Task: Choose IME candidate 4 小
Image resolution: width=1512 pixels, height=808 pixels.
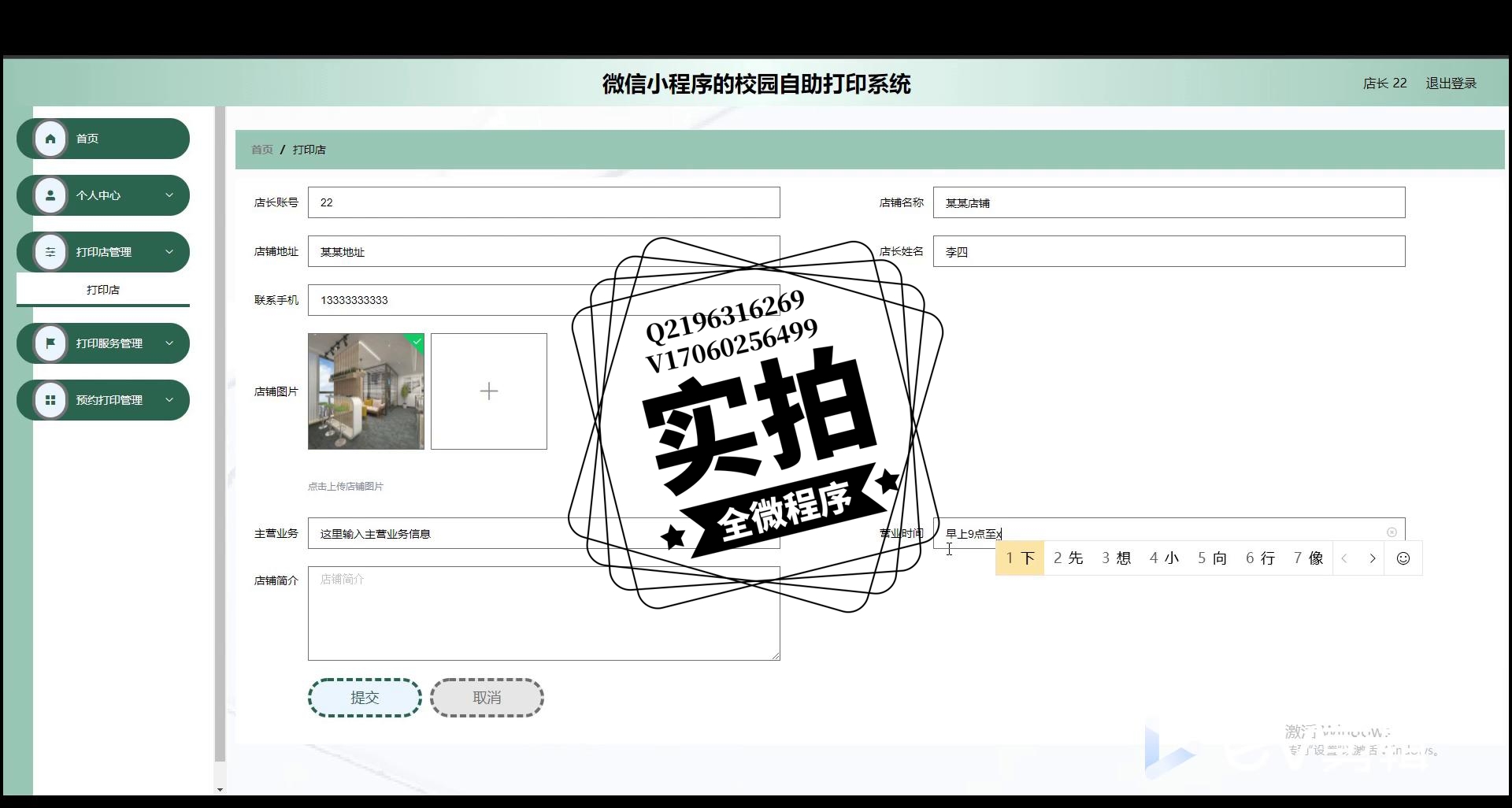Action: point(1164,558)
